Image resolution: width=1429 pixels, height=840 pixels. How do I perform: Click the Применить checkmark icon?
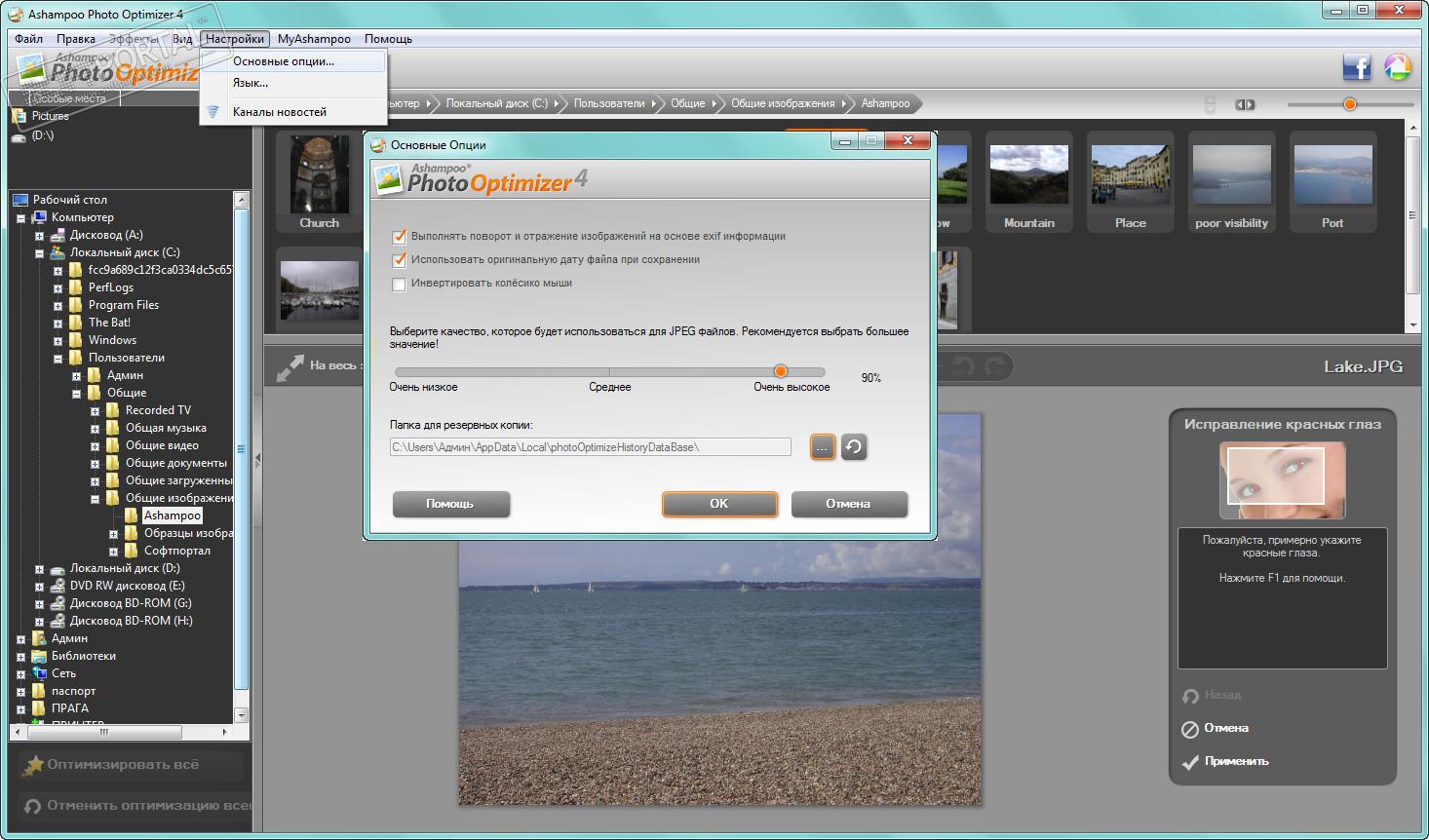(x=1190, y=762)
